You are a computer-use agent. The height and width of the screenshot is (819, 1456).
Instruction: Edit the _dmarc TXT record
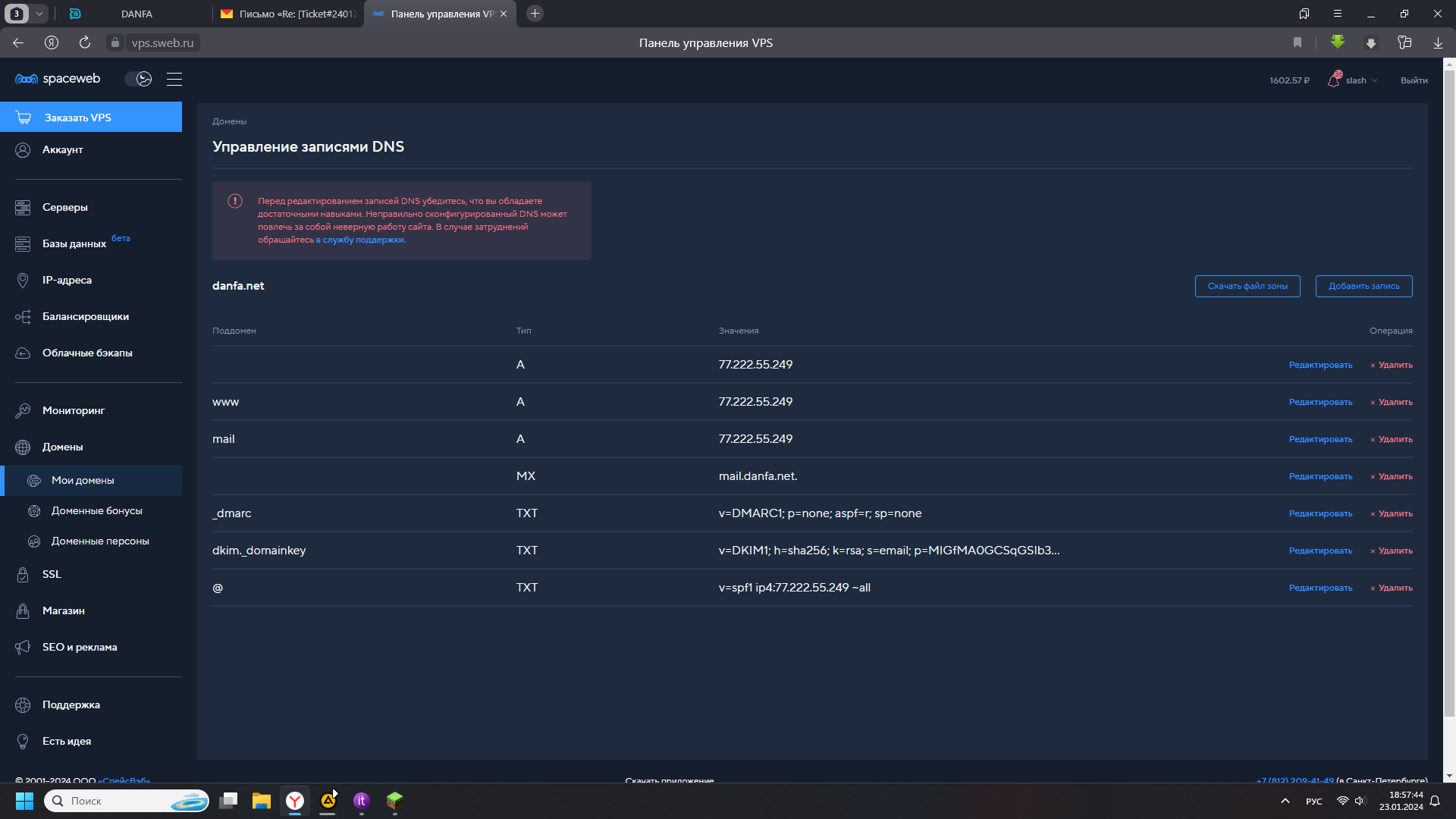pos(1320,514)
